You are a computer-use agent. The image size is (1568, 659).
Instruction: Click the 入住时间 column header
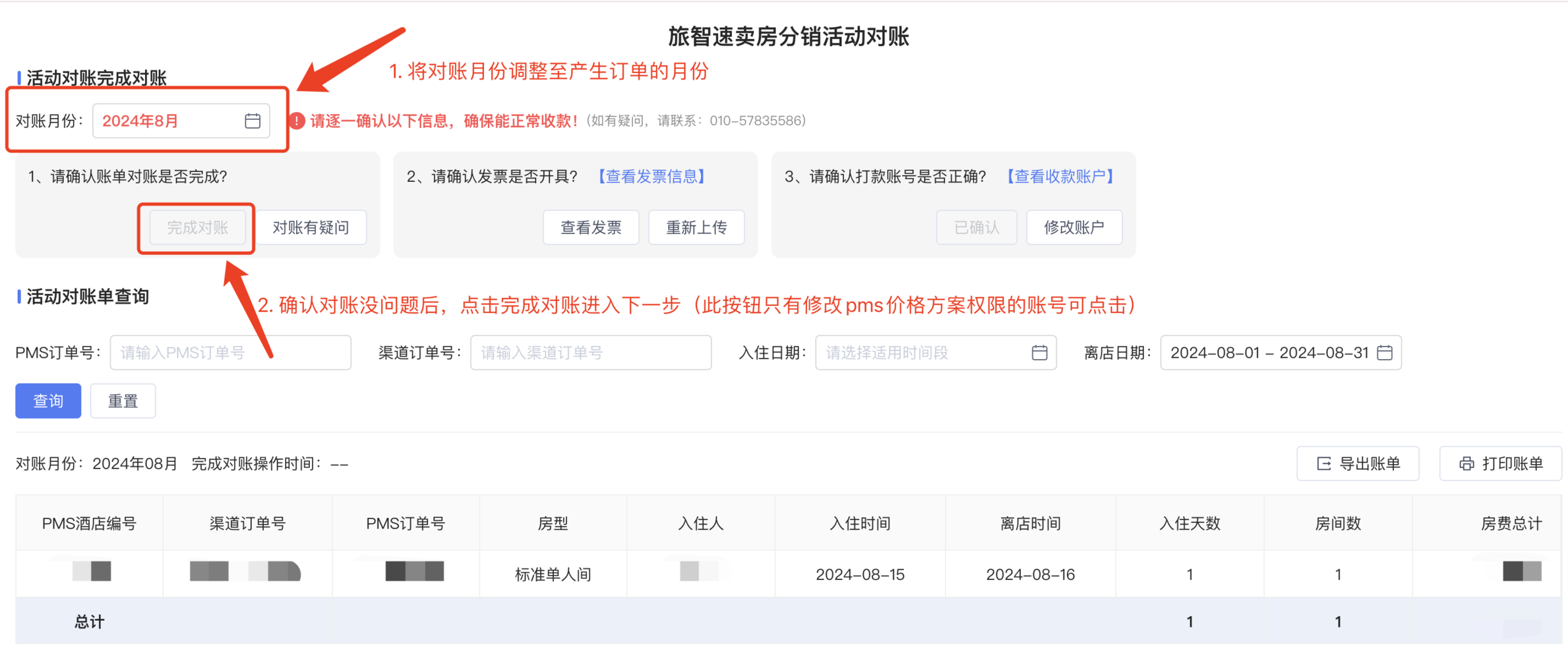(x=860, y=524)
